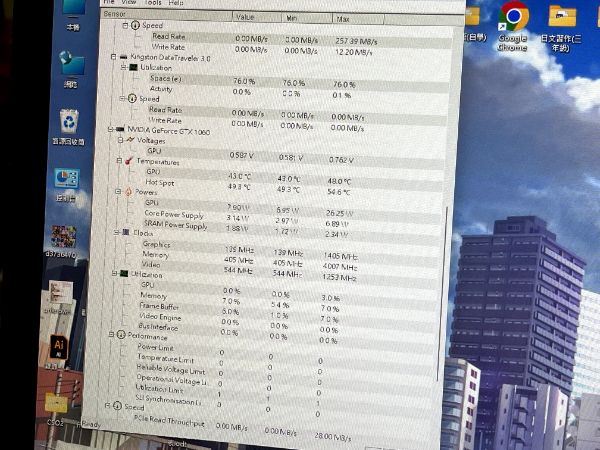Collapse the Voltages group

[x=120, y=140]
